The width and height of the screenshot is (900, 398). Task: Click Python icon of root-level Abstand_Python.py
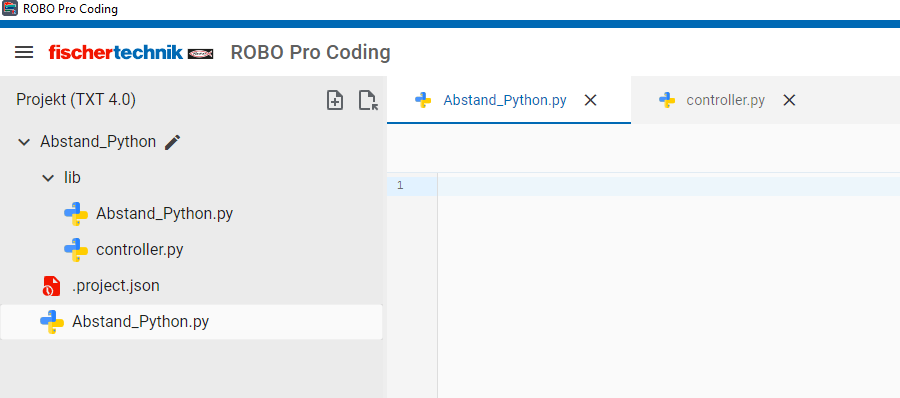(52, 322)
